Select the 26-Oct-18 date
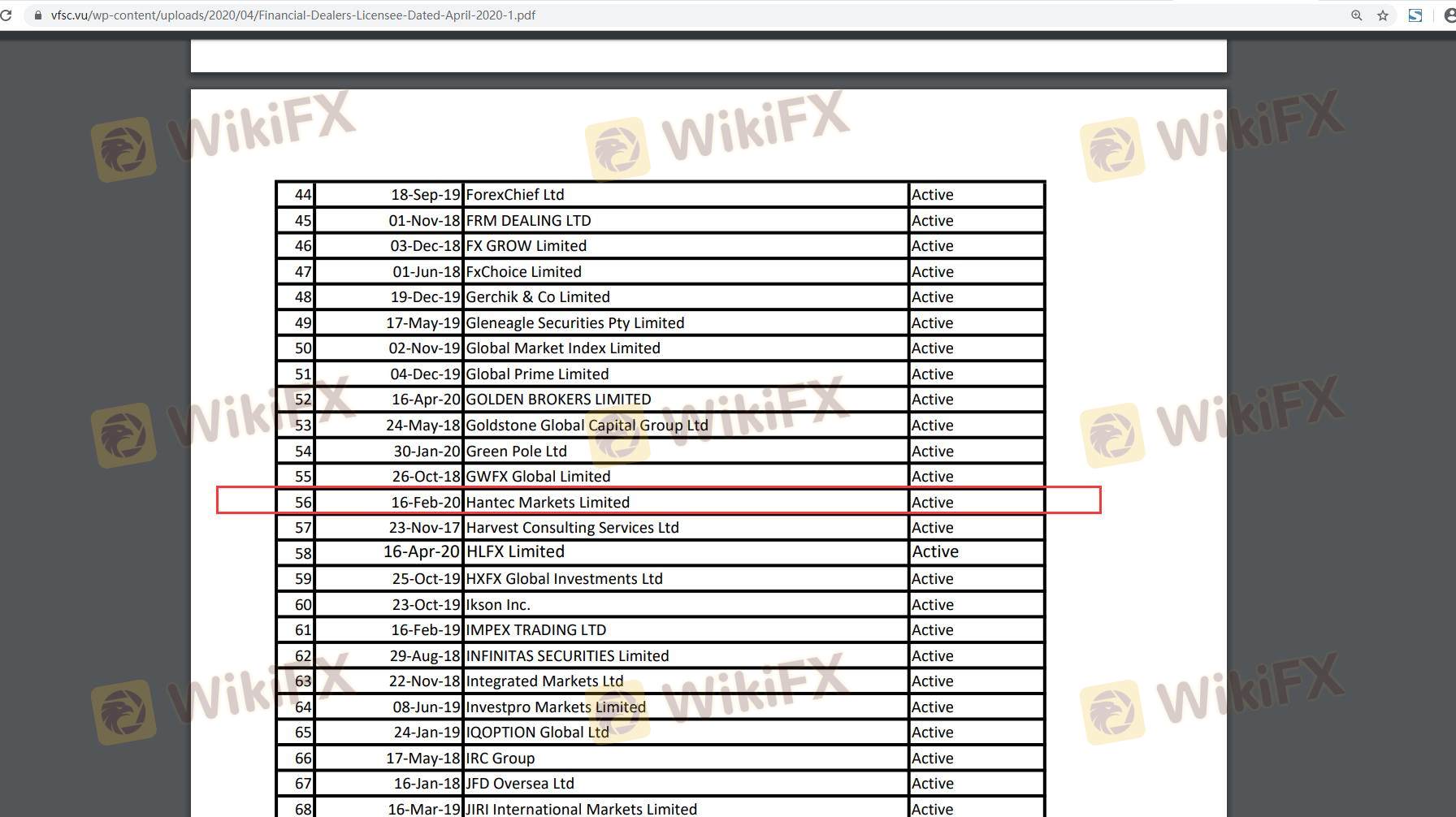The height and width of the screenshot is (817, 1456). [426, 477]
